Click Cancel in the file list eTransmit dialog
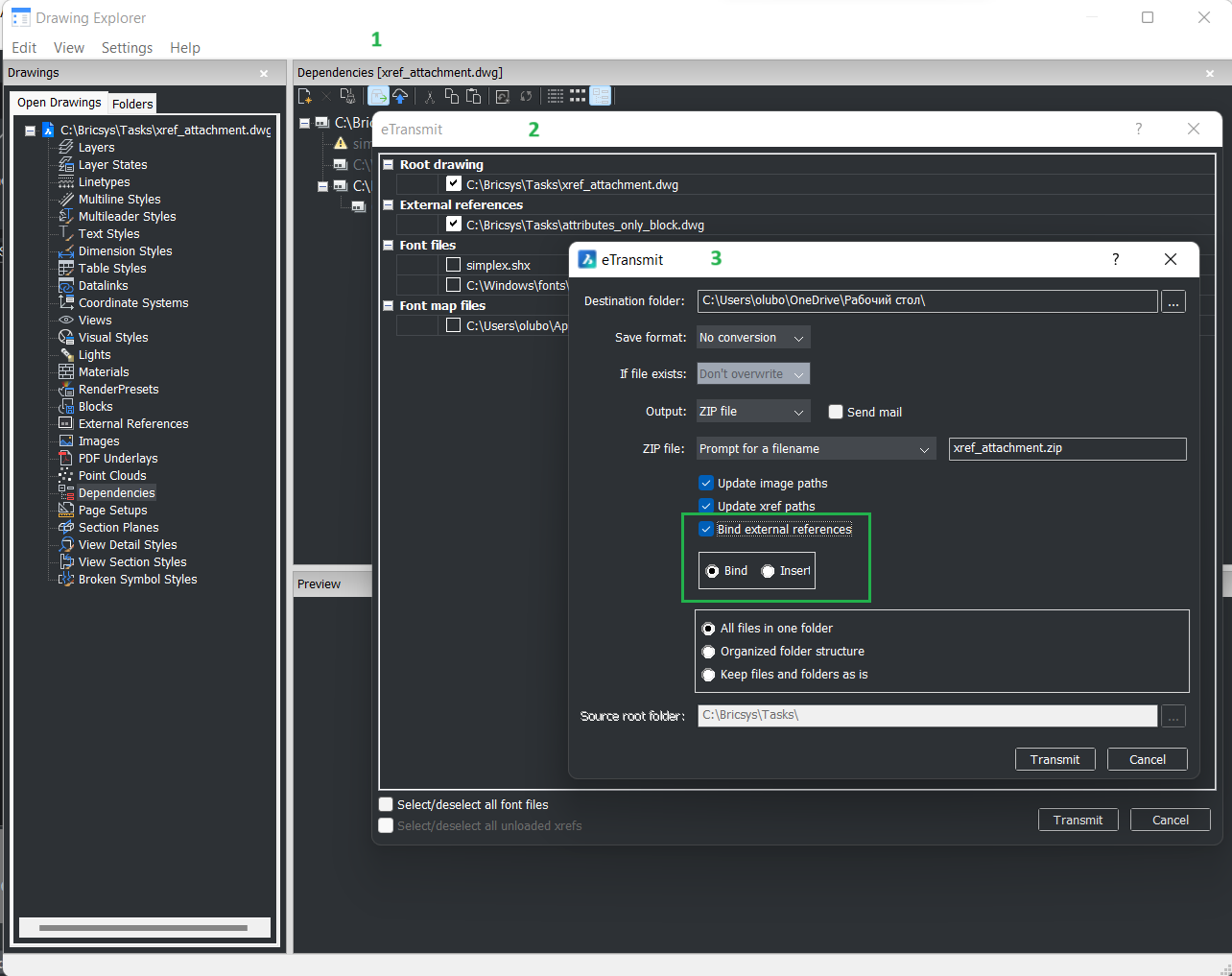This screenshot has height=976, width=1232. pos(1171,820)
